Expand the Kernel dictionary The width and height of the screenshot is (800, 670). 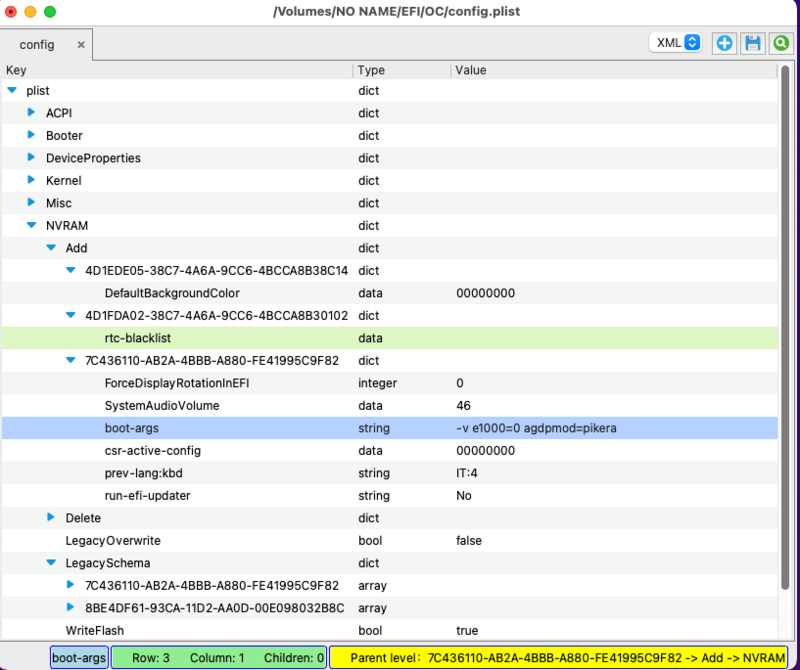[x=31, y=180]
